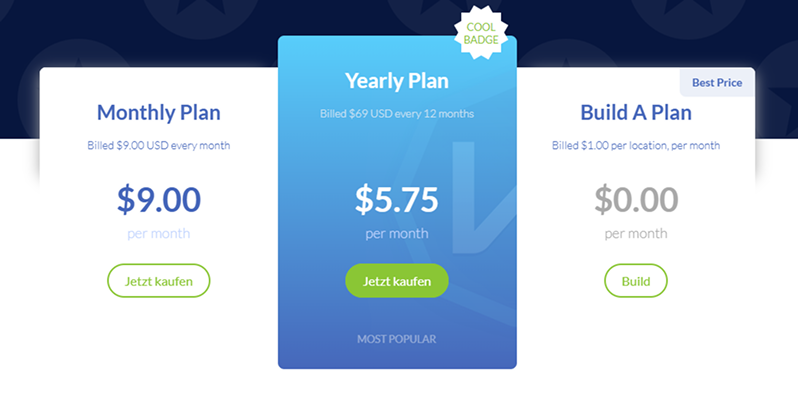Select the Build A Plan heading

(x=636, y=112)
